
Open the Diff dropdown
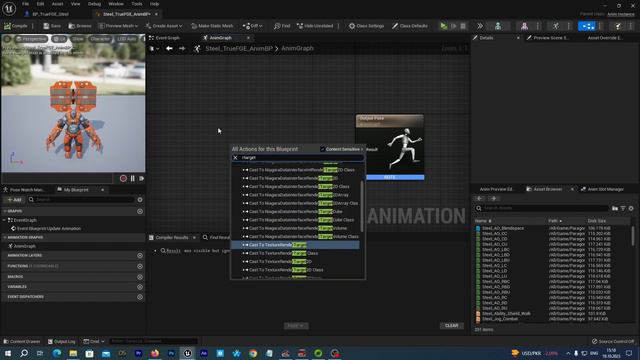click(x=253, y=26)
